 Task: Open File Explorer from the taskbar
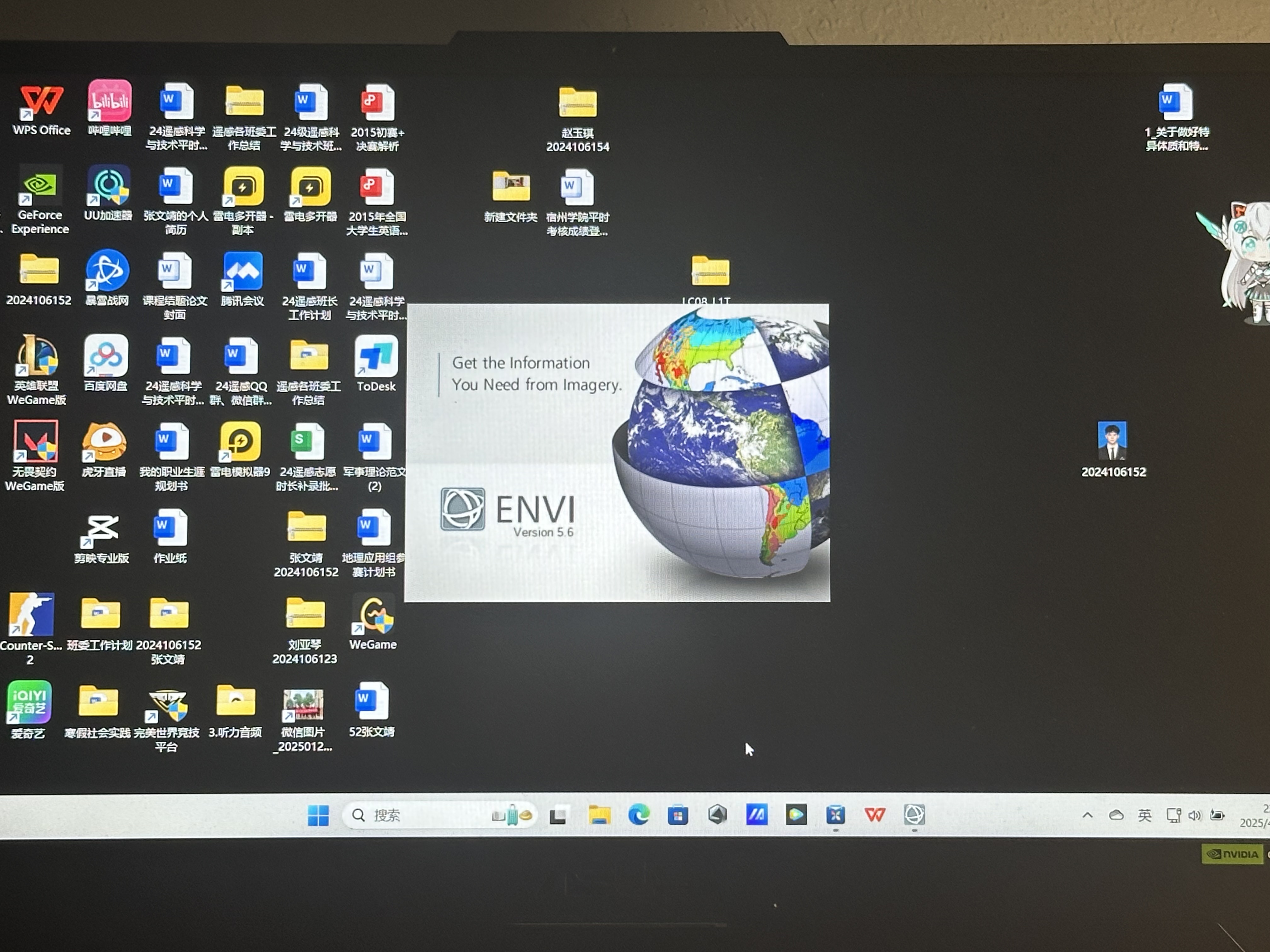[x=599, y=815]
